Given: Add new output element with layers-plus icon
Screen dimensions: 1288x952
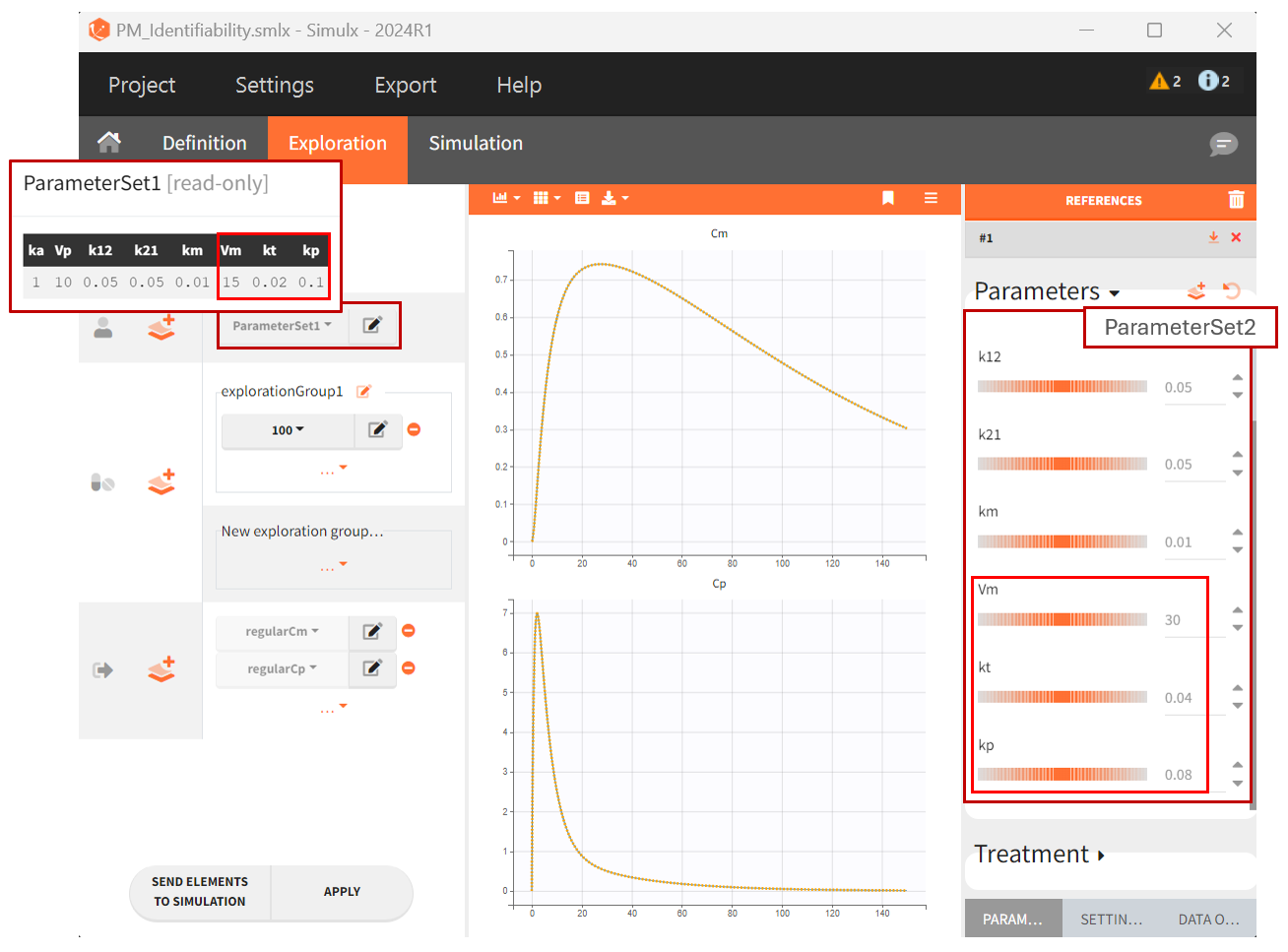Looking at the screenshot, I should [x=161, y=668].
